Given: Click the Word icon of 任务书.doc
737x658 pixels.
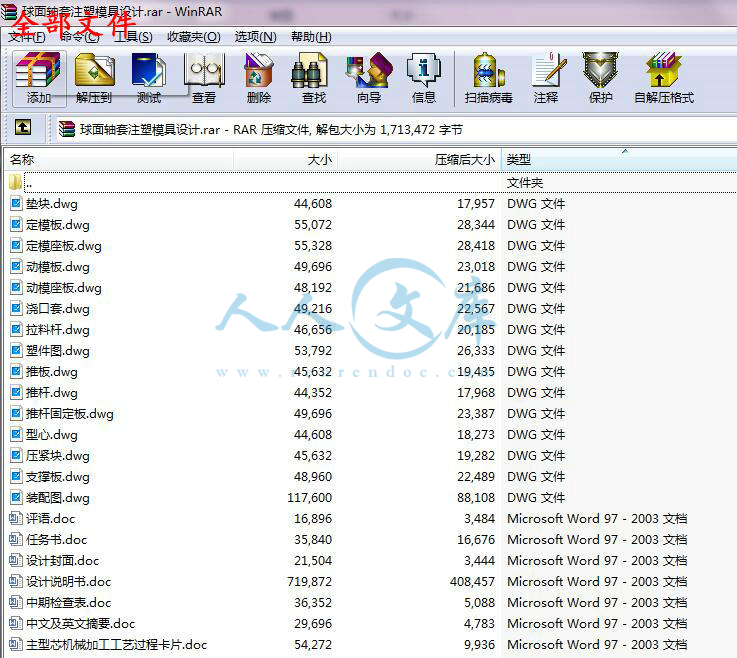Looking at the screenshot, I should (16, 539).
